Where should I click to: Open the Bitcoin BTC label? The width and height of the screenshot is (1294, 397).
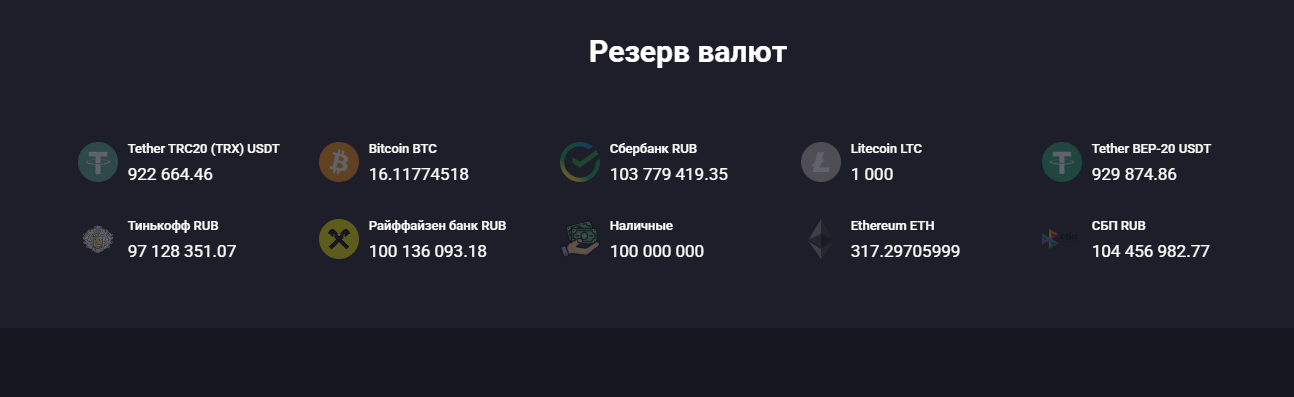point(403,149)
